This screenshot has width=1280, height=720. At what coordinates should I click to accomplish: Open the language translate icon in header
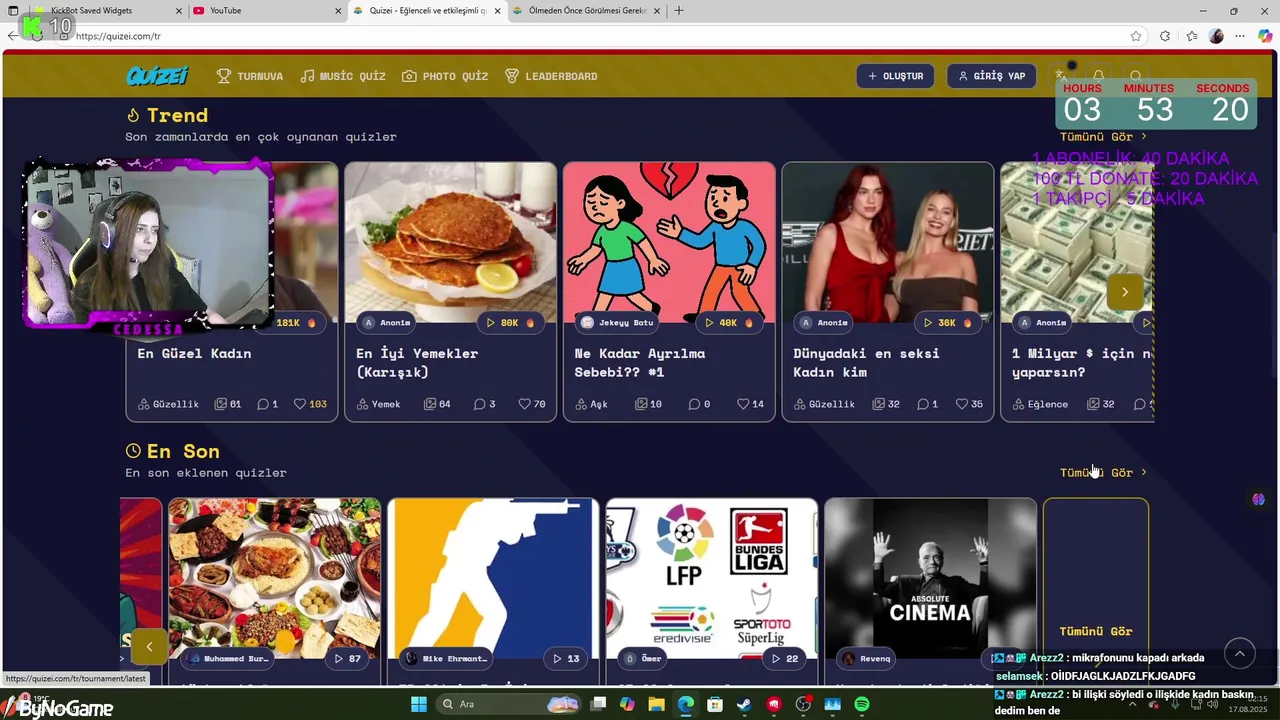1061,76
